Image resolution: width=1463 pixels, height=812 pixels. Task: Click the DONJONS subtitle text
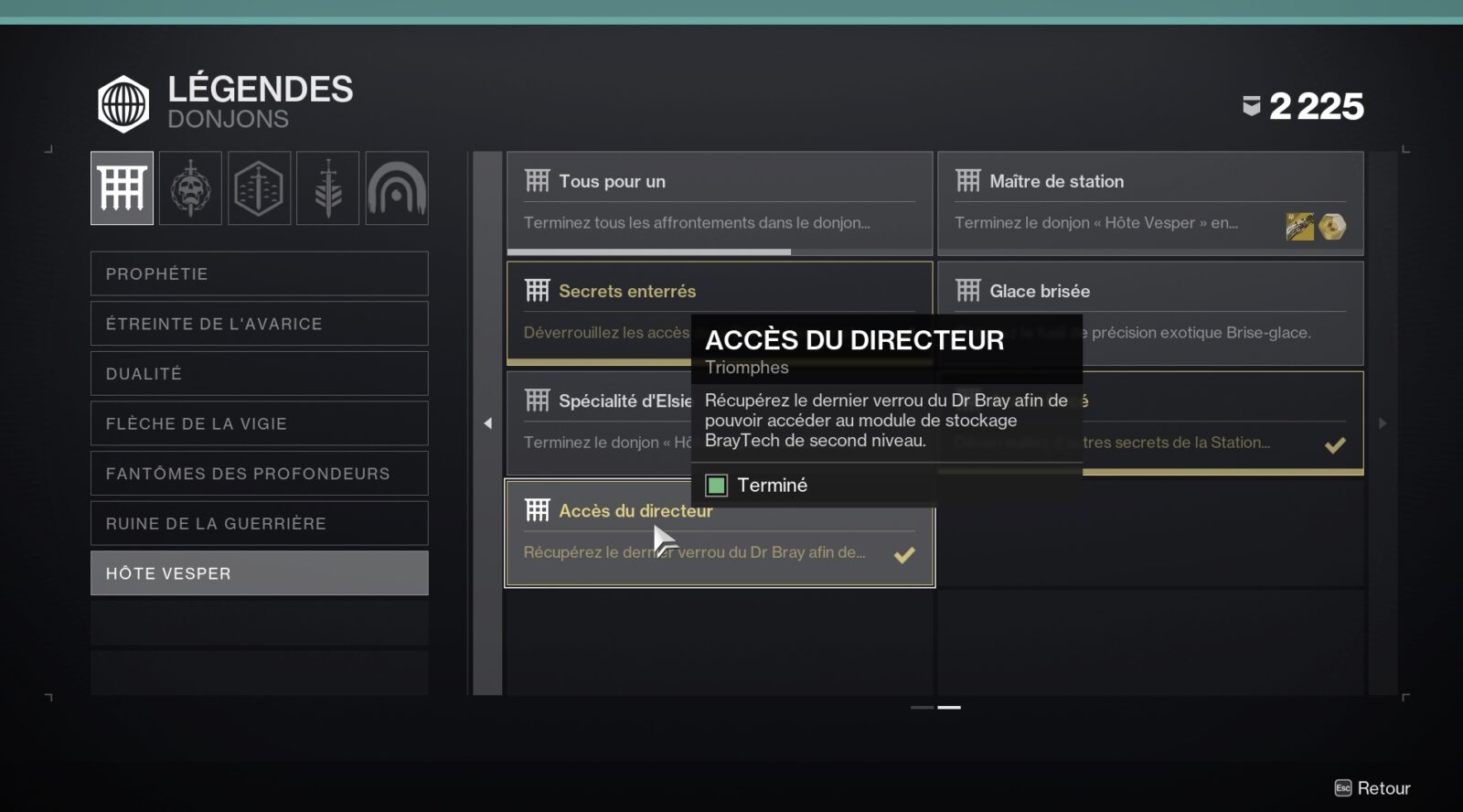pos(228,119)
